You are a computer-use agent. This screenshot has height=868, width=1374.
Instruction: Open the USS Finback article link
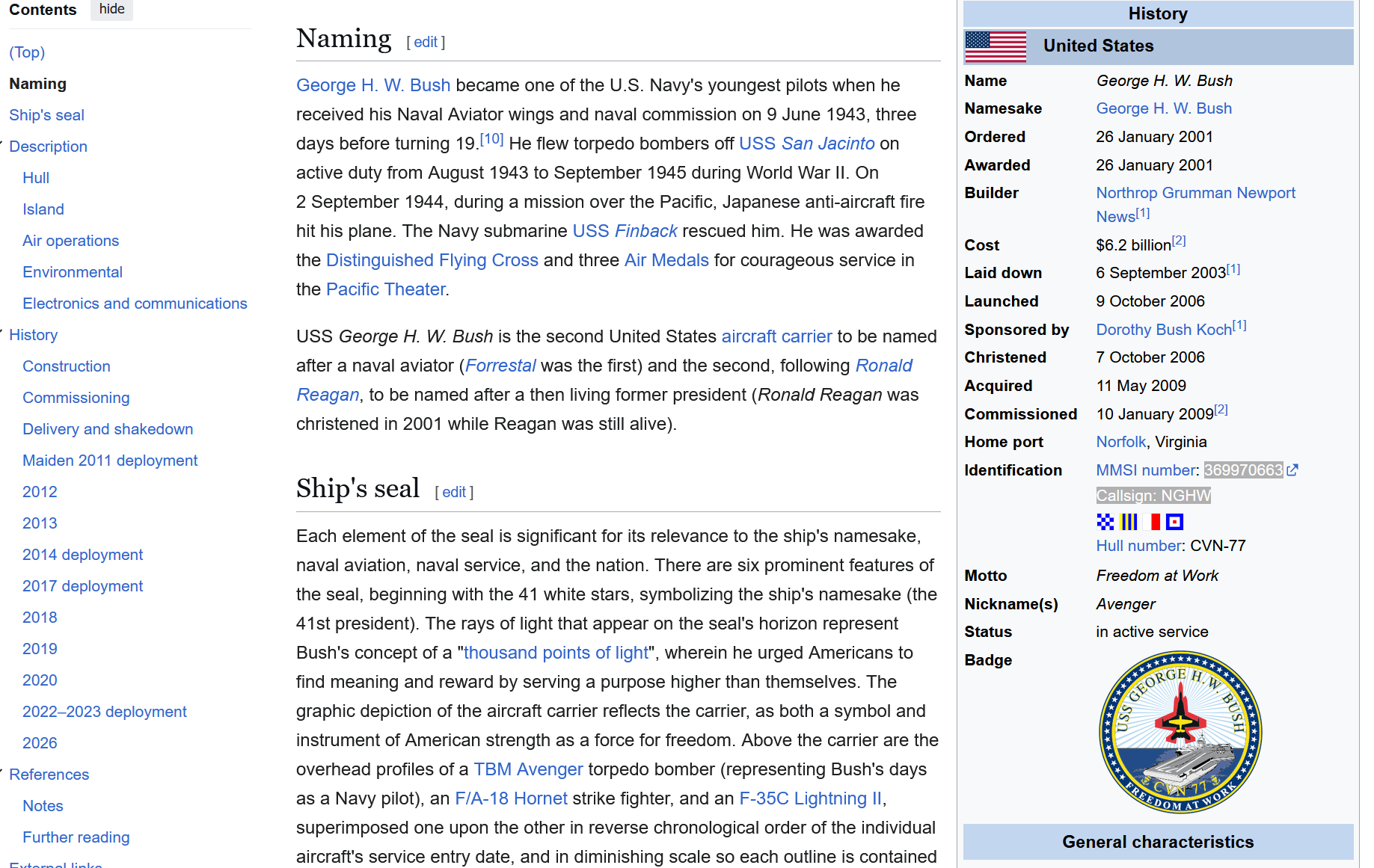625,231
